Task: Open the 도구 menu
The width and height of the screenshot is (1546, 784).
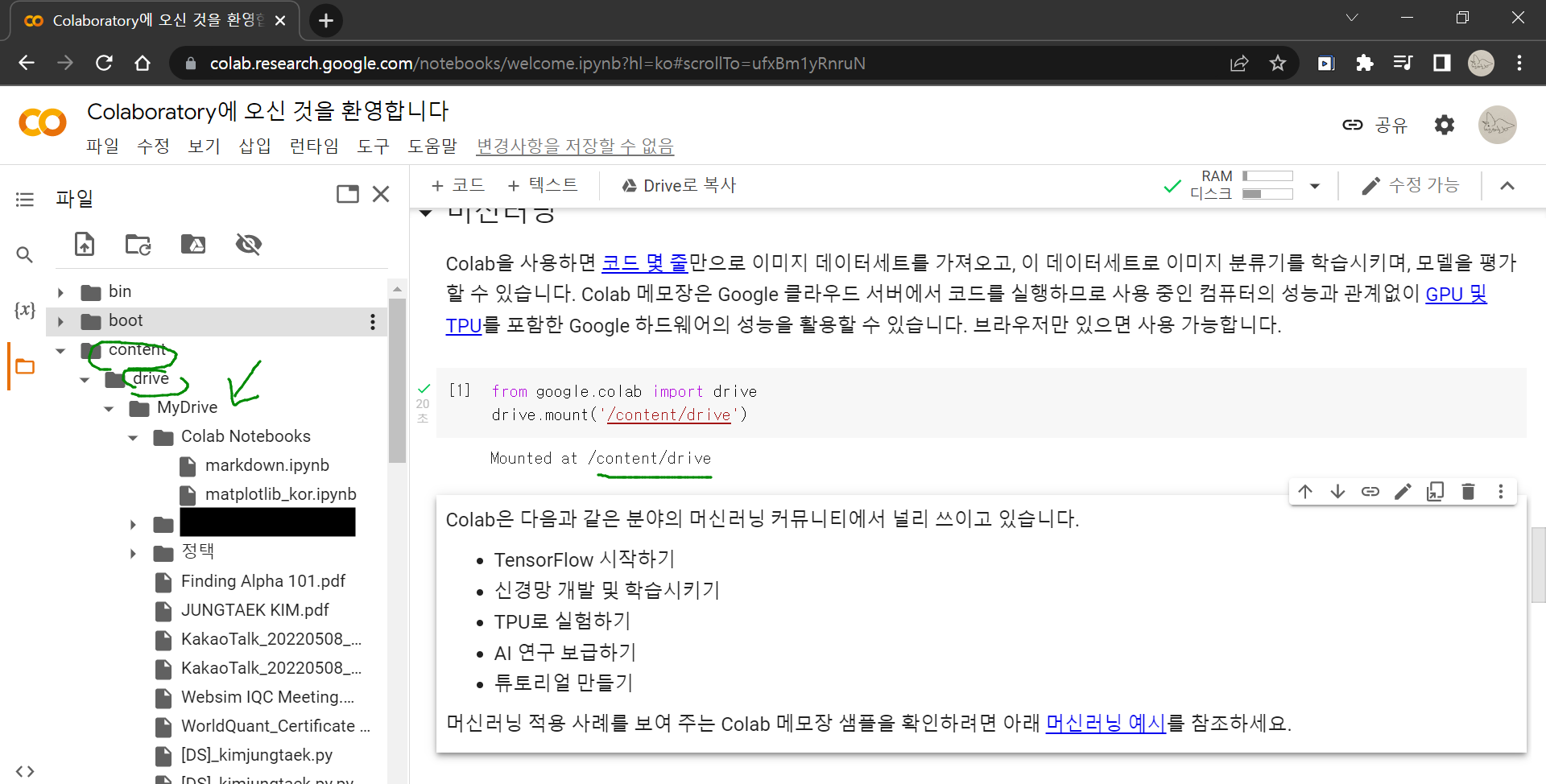Action: point(373,146)
